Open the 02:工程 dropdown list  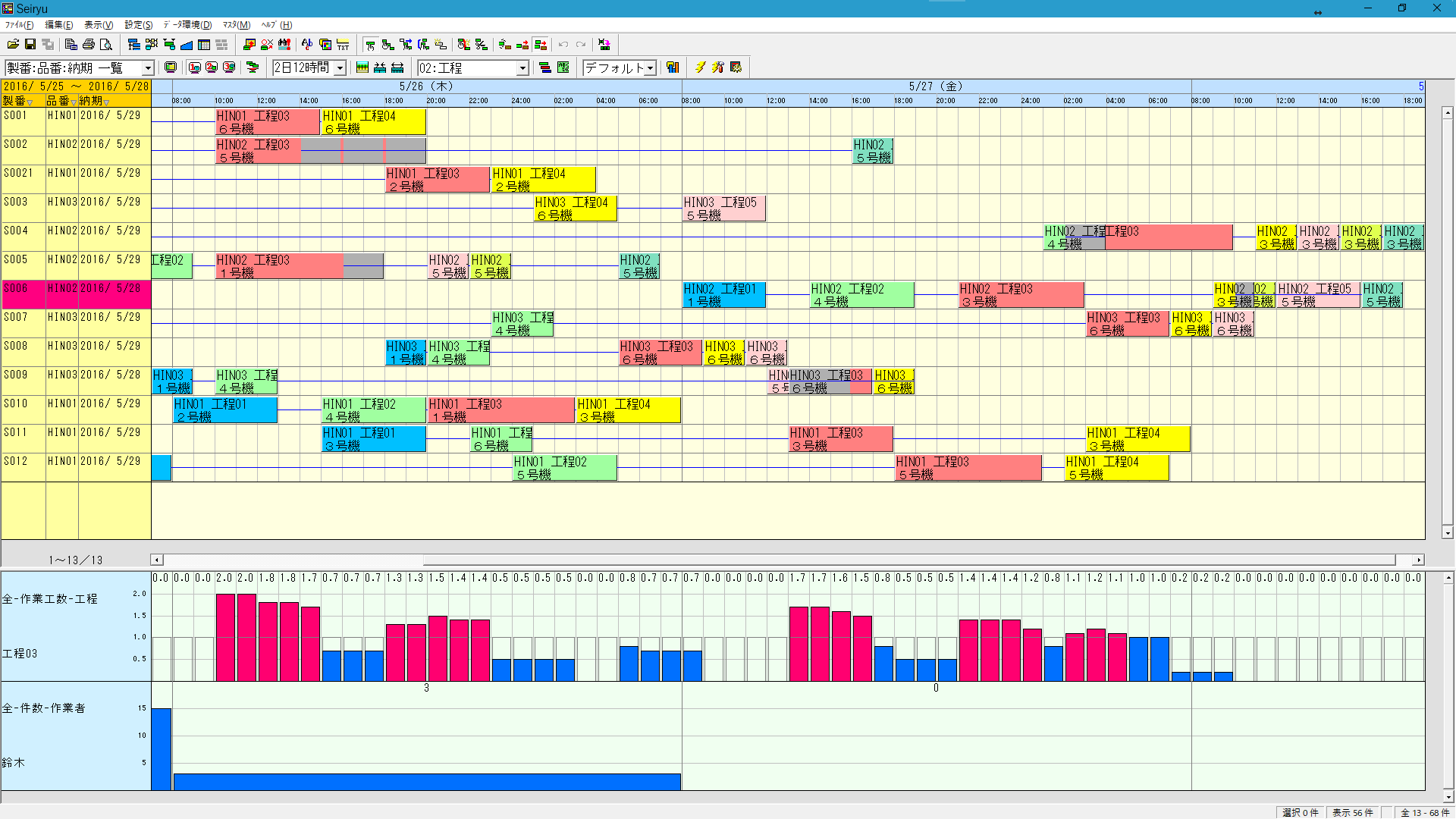tap(522, 68)
